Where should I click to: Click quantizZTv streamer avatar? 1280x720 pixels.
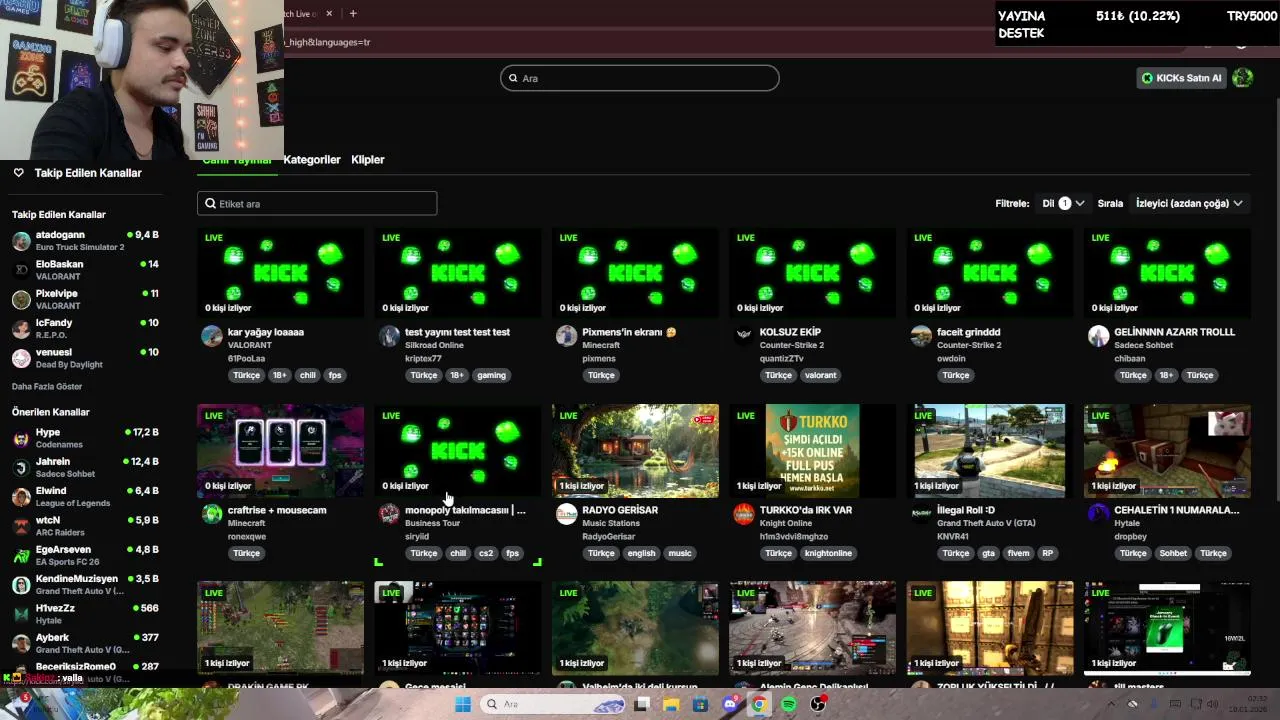click(744, 336)
